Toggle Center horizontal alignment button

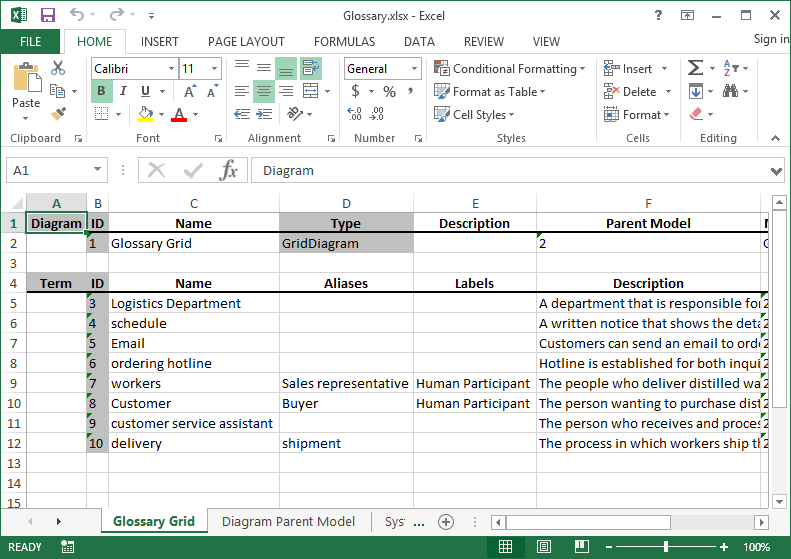point(264,91)
